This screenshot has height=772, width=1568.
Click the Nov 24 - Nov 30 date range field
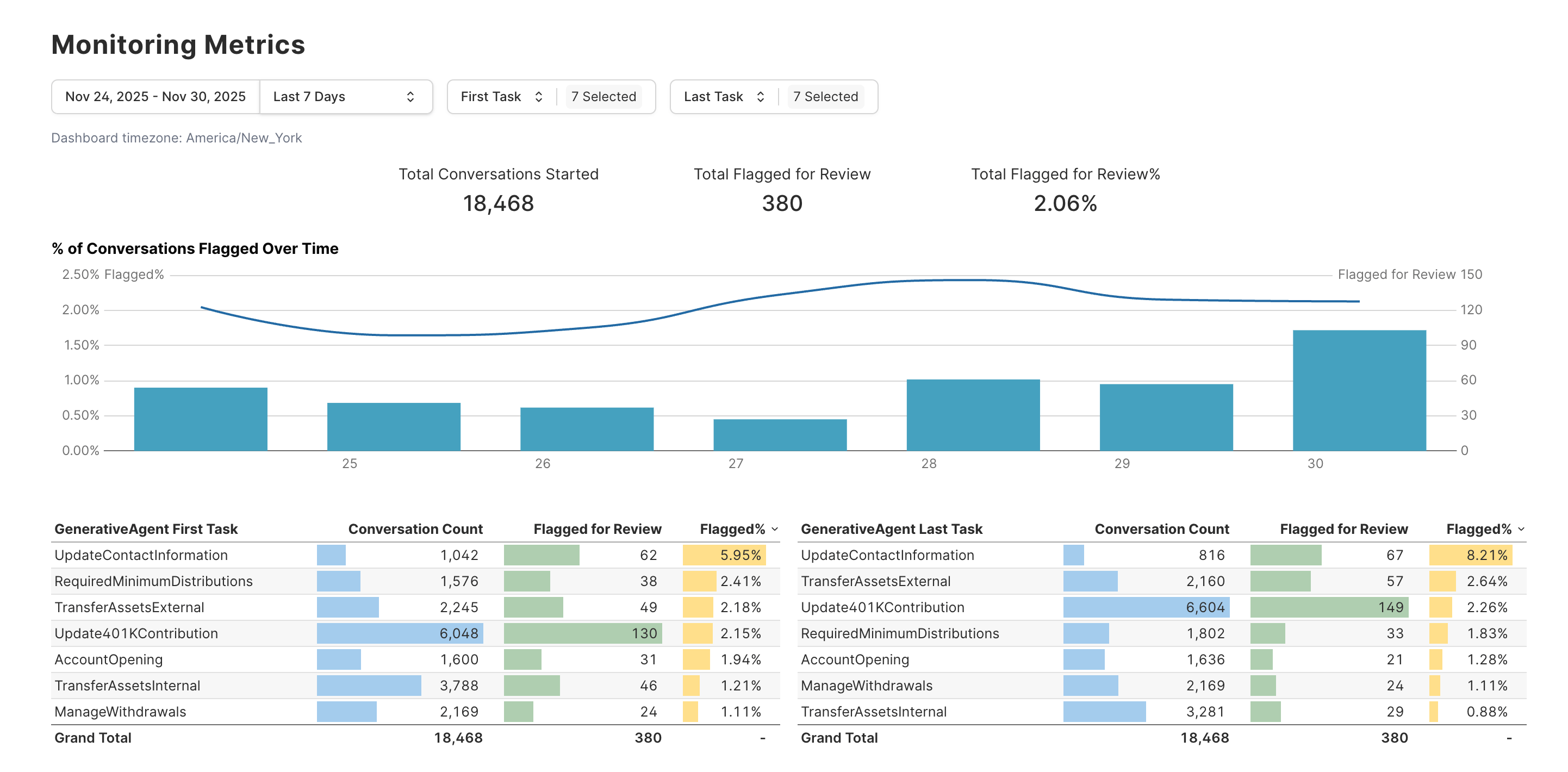(x=156, y=97)
